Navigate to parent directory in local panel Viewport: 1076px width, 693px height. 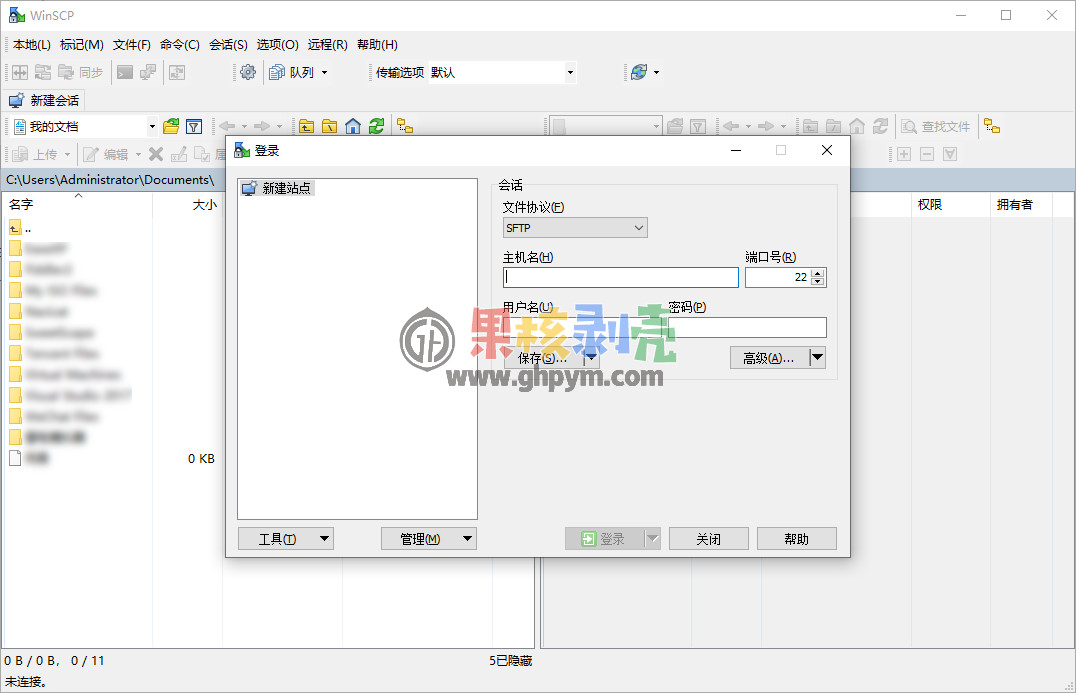(306, 126)
